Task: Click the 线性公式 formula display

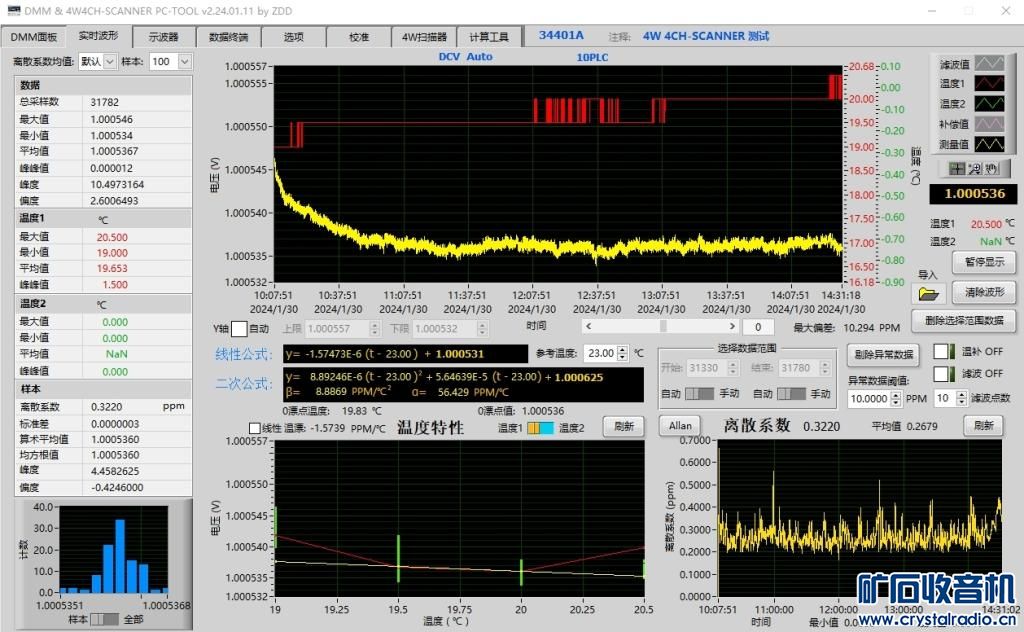Action: [x=406, y=354]
